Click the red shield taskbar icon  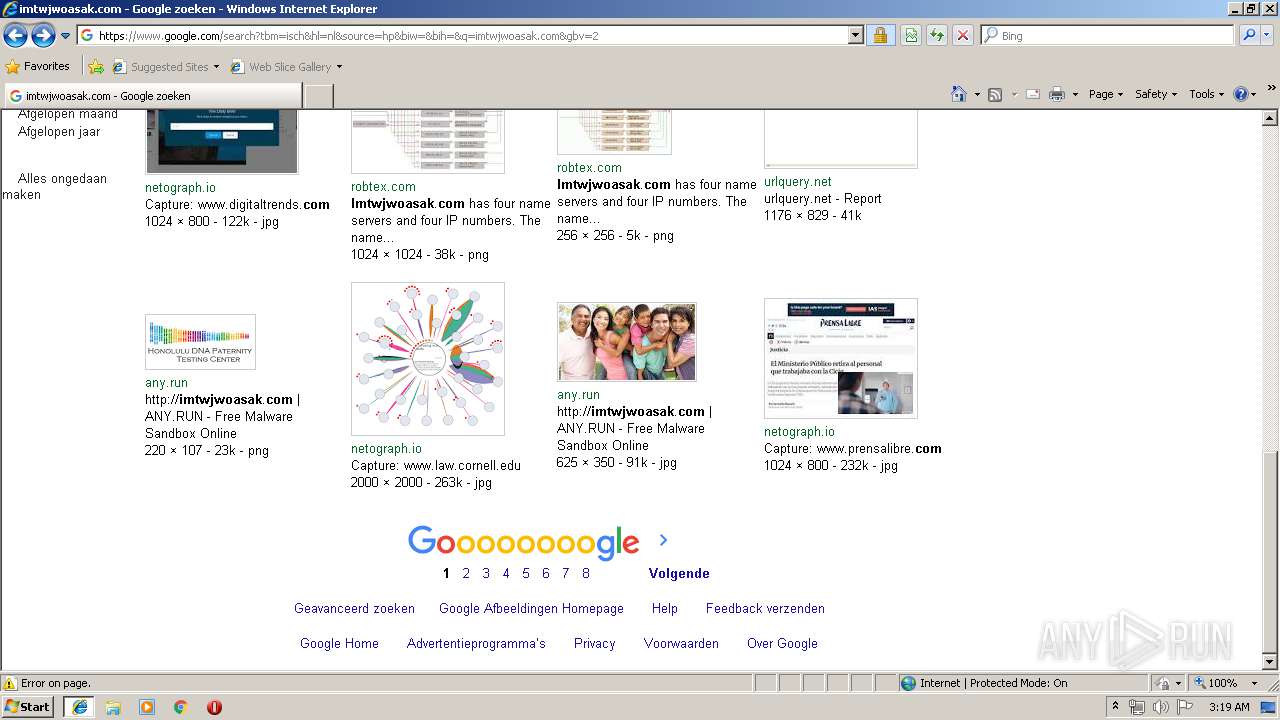click(x=214, y=707)
